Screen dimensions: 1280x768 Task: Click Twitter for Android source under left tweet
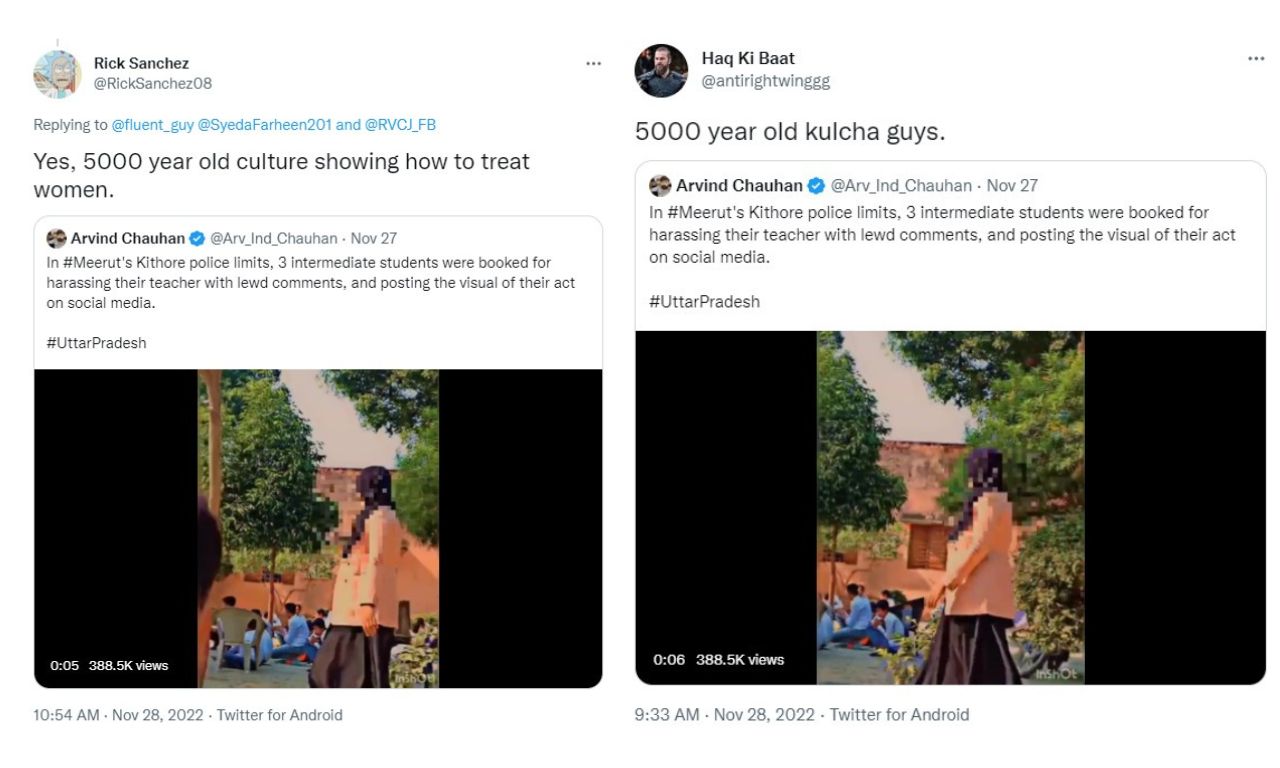click(279, 715)
